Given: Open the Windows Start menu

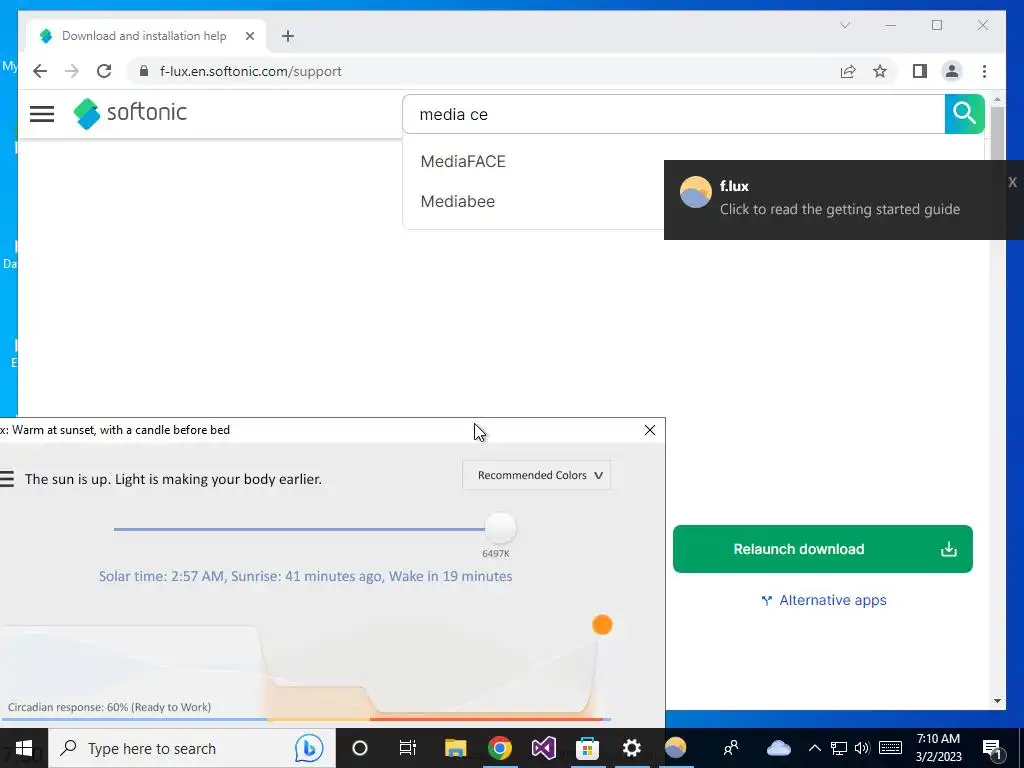Looking at the screenshot, I should [24, 748].
